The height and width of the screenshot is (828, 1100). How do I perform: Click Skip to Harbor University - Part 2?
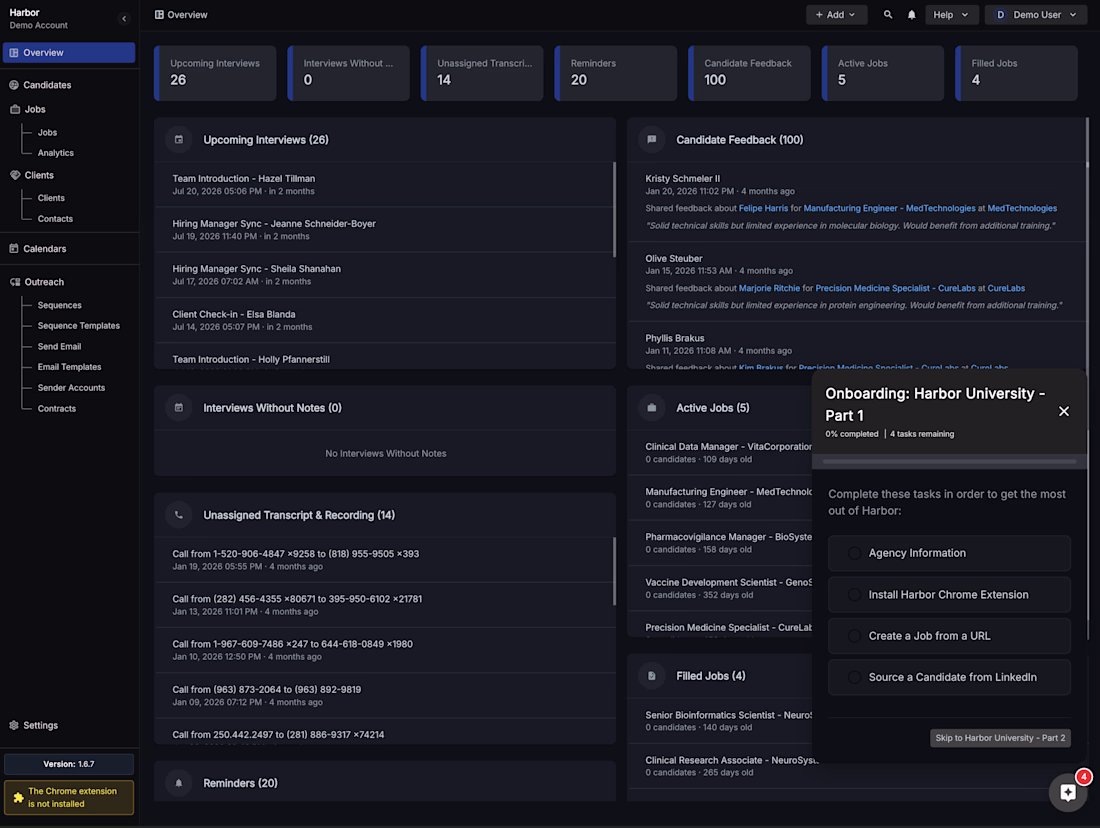tap(1000, 737)
